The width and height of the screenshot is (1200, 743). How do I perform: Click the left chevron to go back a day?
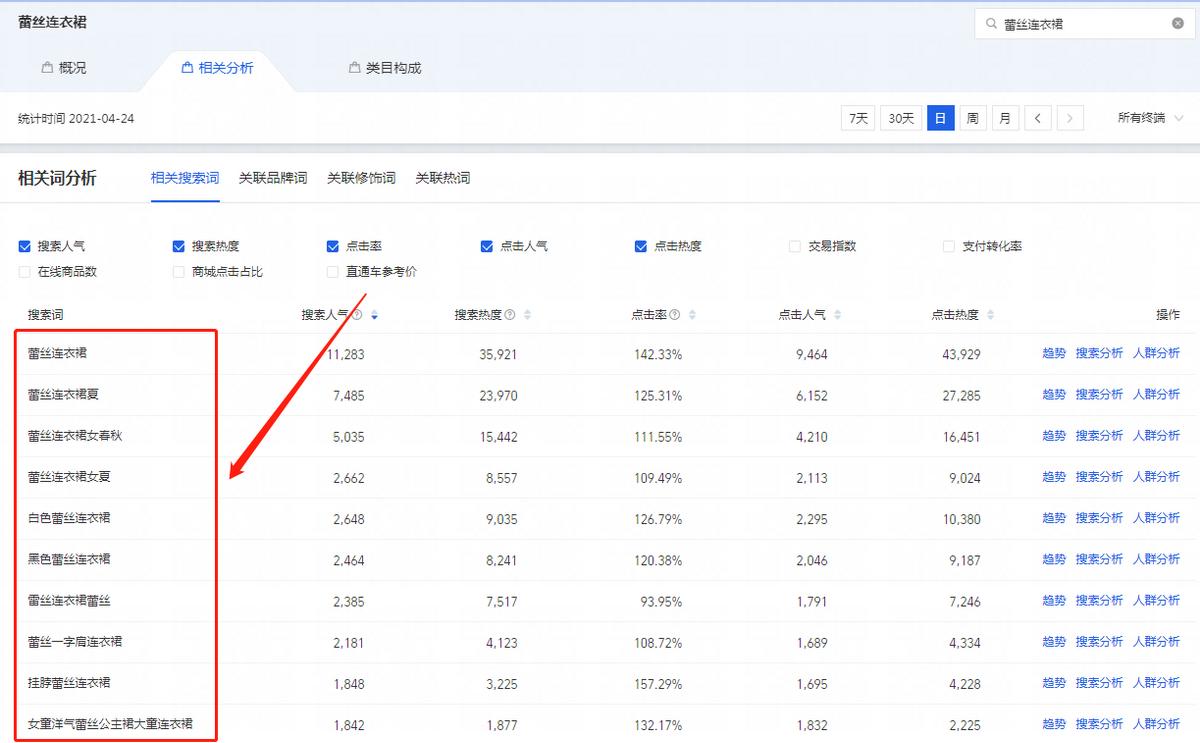(1038, 117)
